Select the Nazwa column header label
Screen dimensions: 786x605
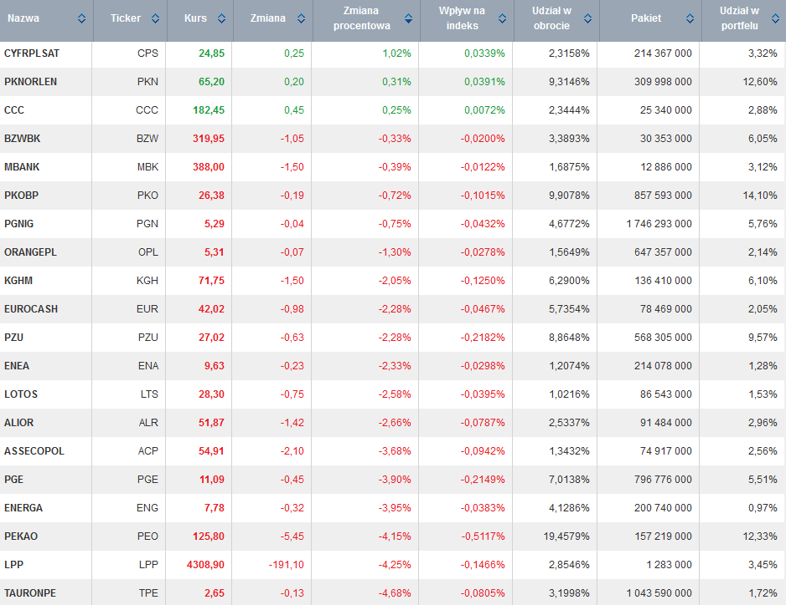[x=23, y=19]
